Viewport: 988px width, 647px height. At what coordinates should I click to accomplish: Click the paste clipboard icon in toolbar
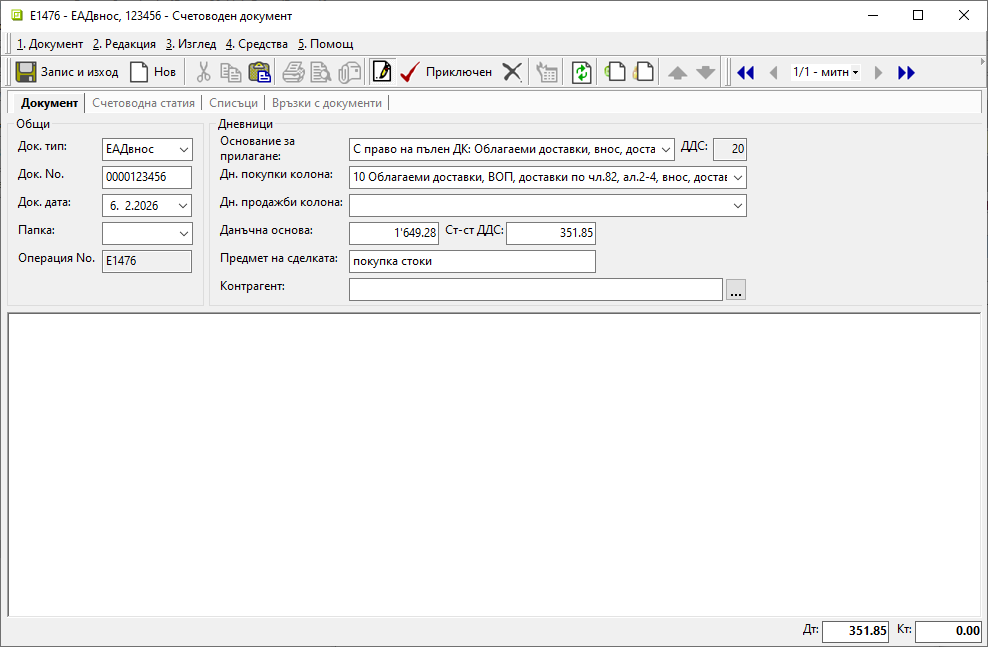click(259, 72)
